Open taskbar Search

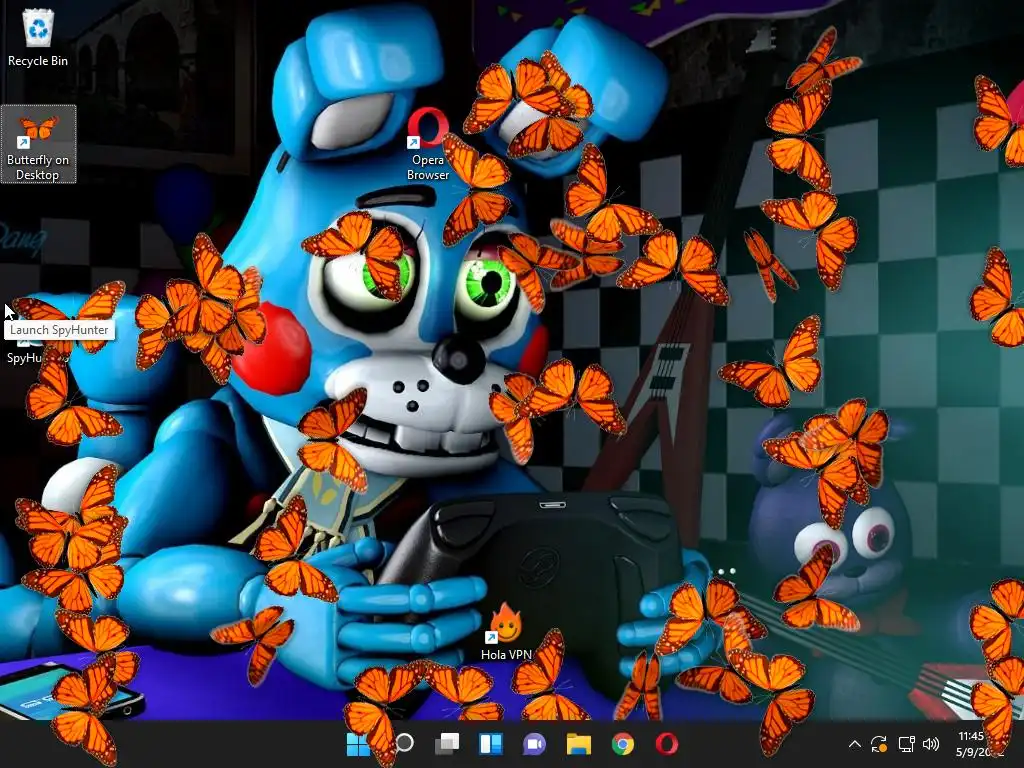point(404,743)
